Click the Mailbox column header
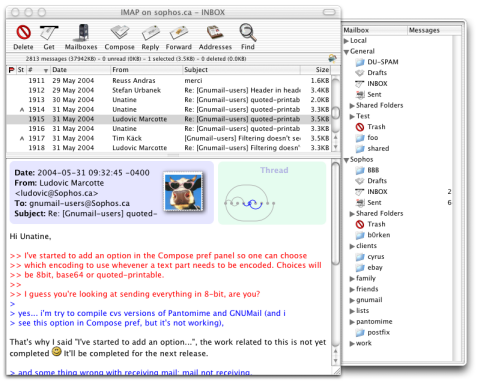 (x=375, y=30)
